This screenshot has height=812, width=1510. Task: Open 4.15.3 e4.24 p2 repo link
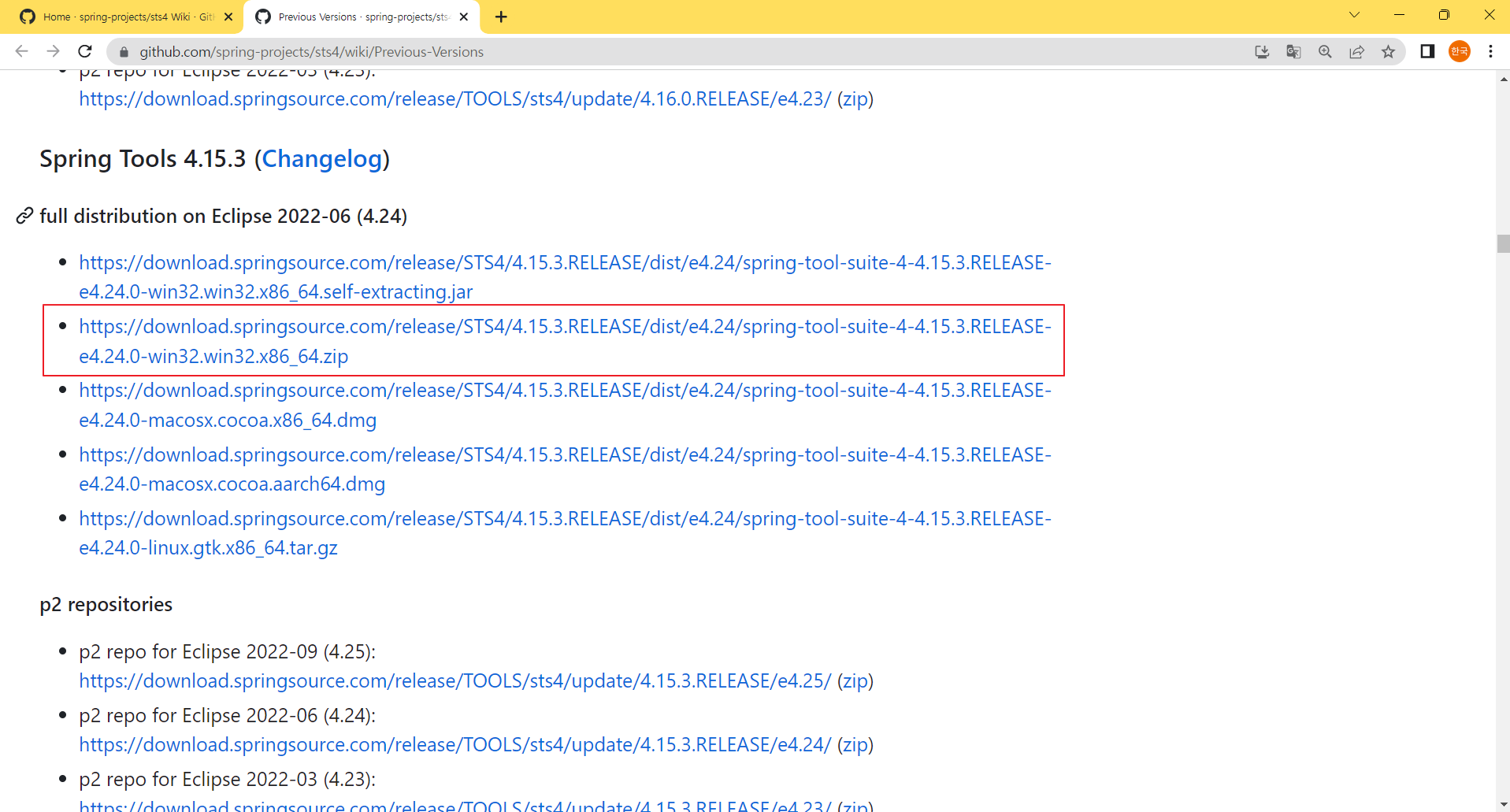[454, 745]
